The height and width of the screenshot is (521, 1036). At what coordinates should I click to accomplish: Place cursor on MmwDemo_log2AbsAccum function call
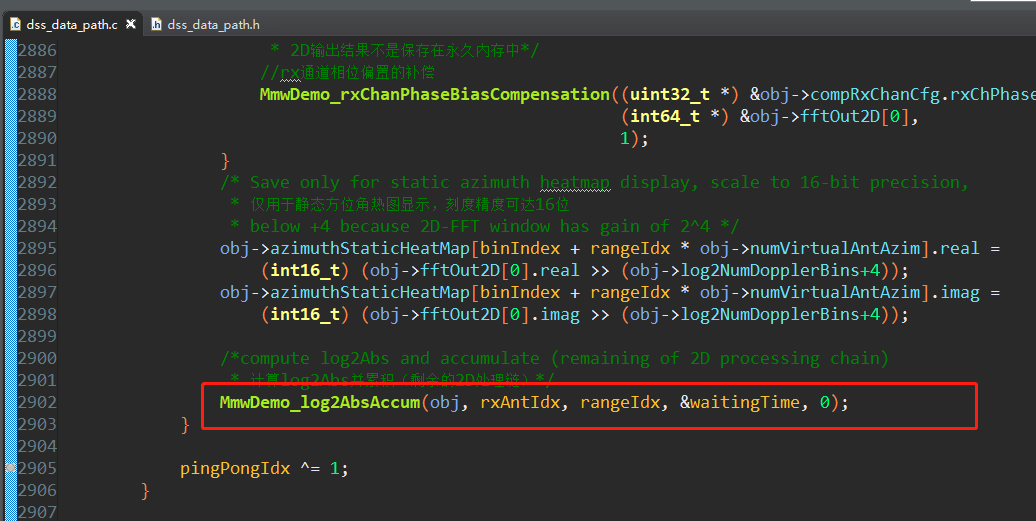[x=320, y=402]
